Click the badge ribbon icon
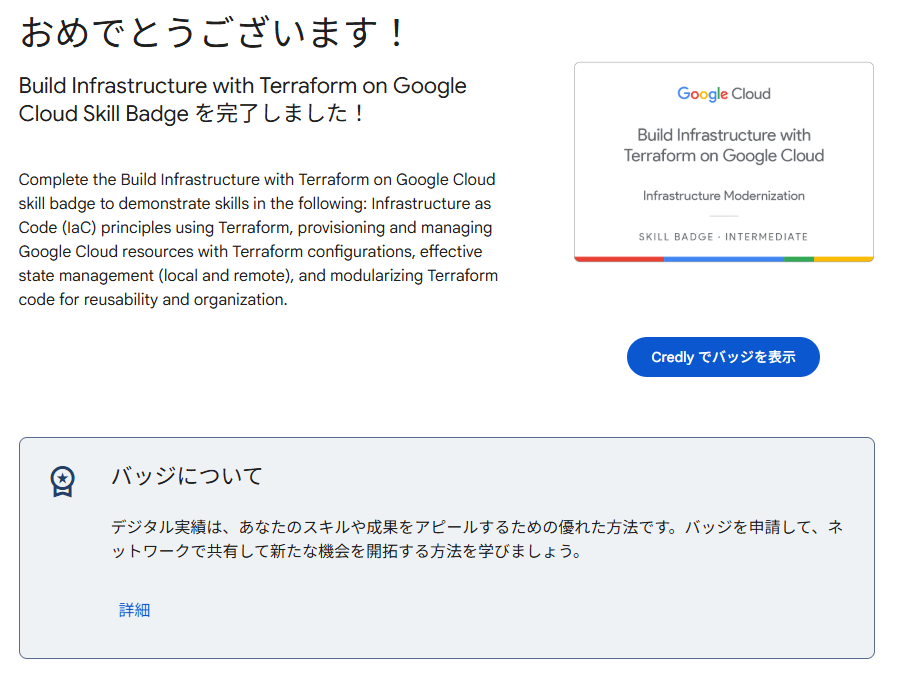897x681 pixels. tap(62, 482)
